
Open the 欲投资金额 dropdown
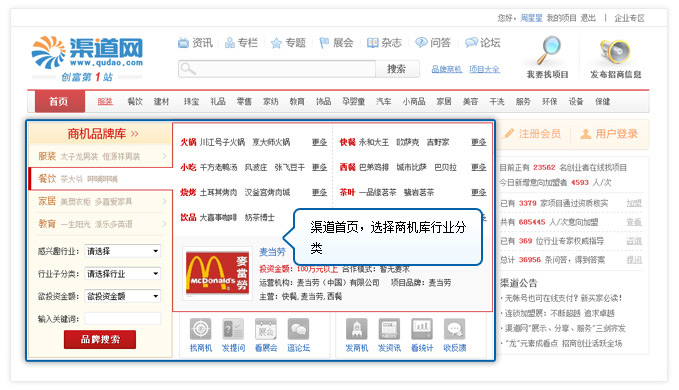[123, 296]
